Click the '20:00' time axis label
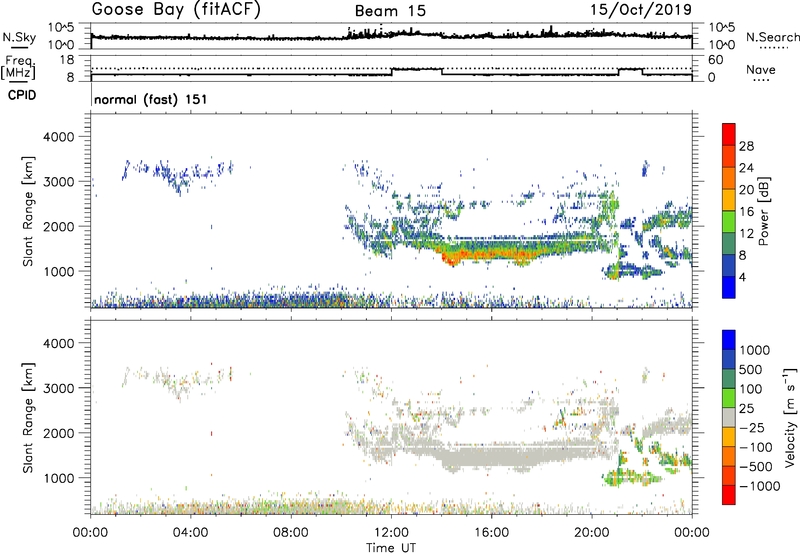Image resolution: width=800 pixels, height=554 pixels. click(591, 533)
